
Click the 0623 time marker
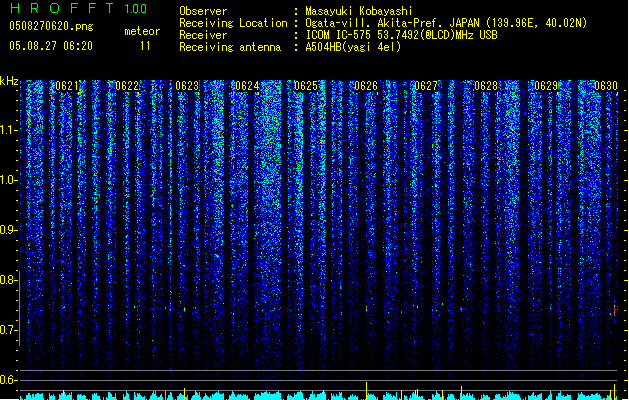[x=187, y=86]
